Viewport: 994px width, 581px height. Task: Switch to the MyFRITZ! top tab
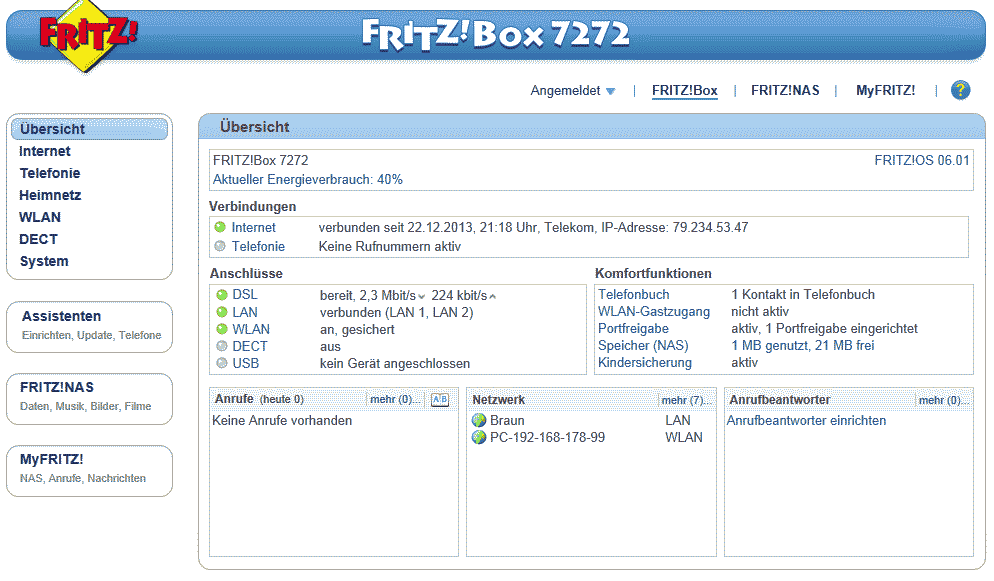(886, 91)
